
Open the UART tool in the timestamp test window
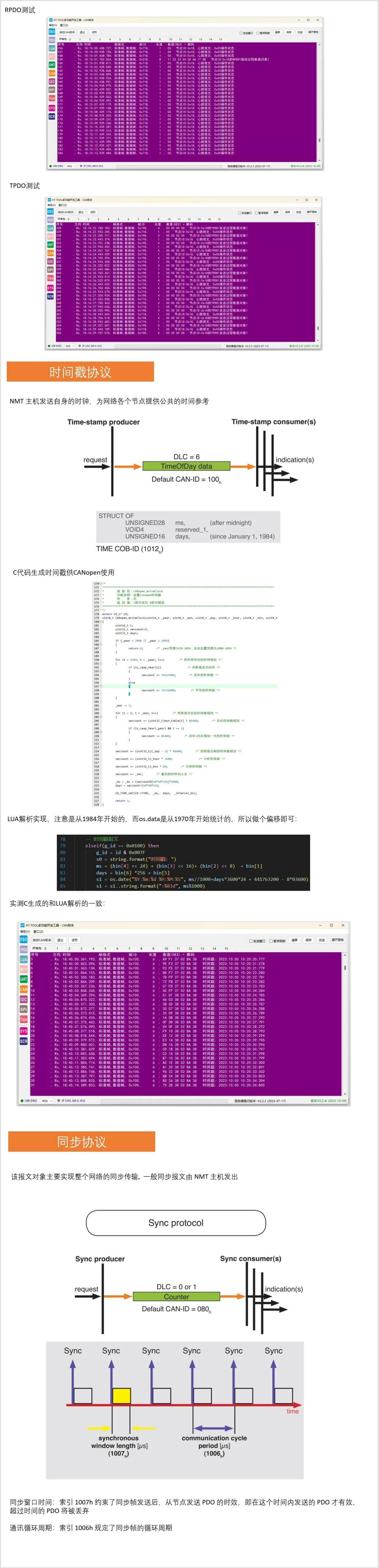[23, 979]
